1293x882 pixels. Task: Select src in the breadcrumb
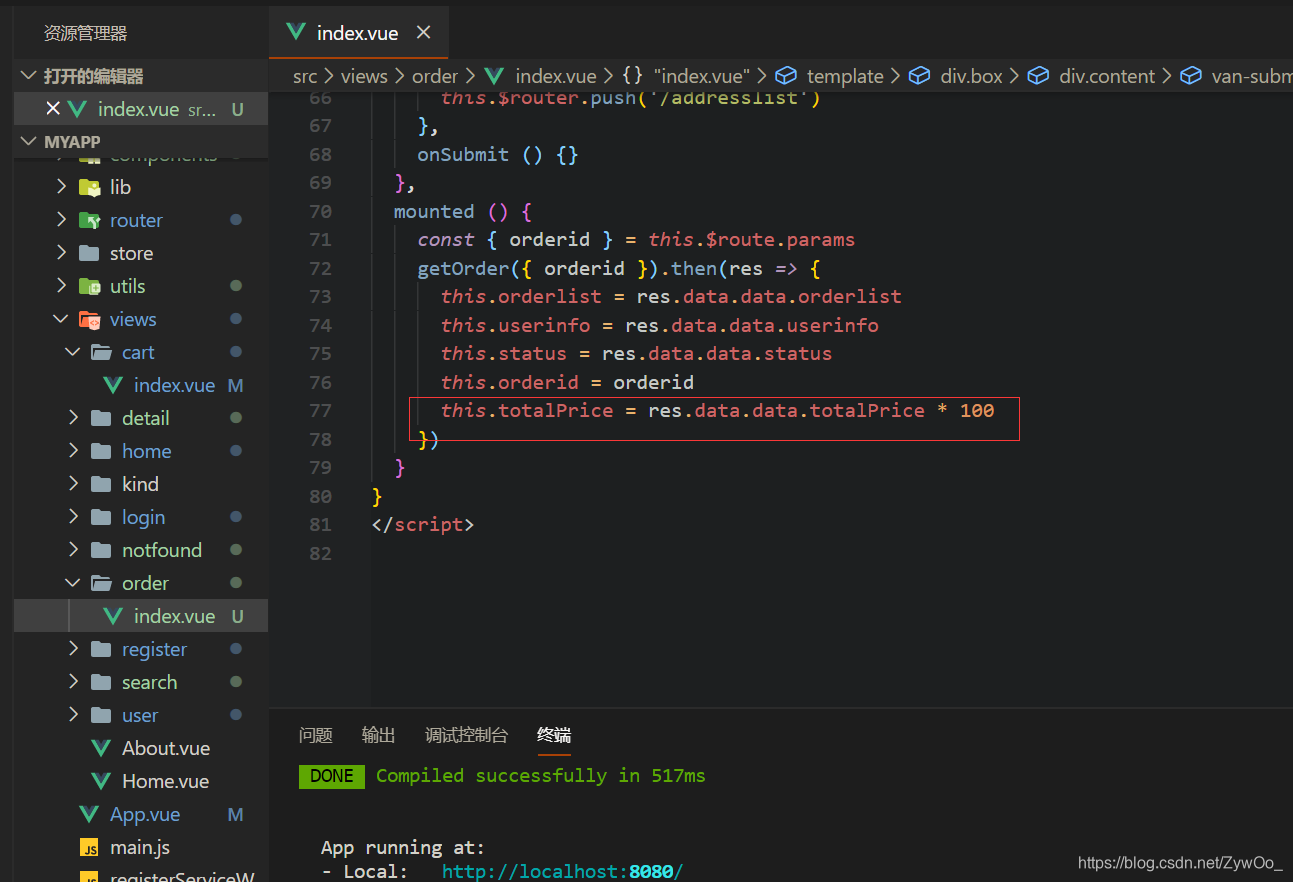305,76
